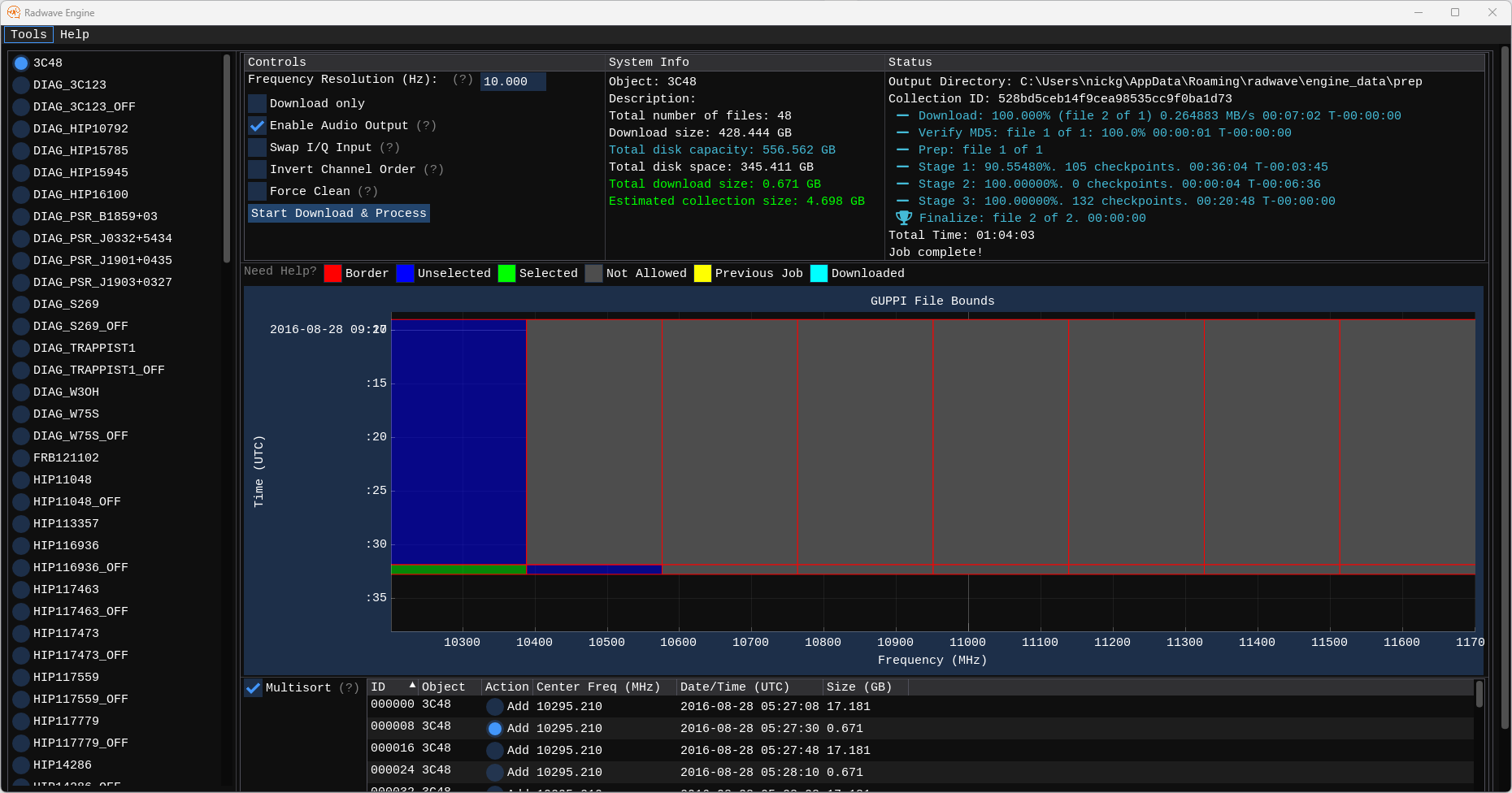
Task: Open the Help menu
Action: tap(75, 34)
